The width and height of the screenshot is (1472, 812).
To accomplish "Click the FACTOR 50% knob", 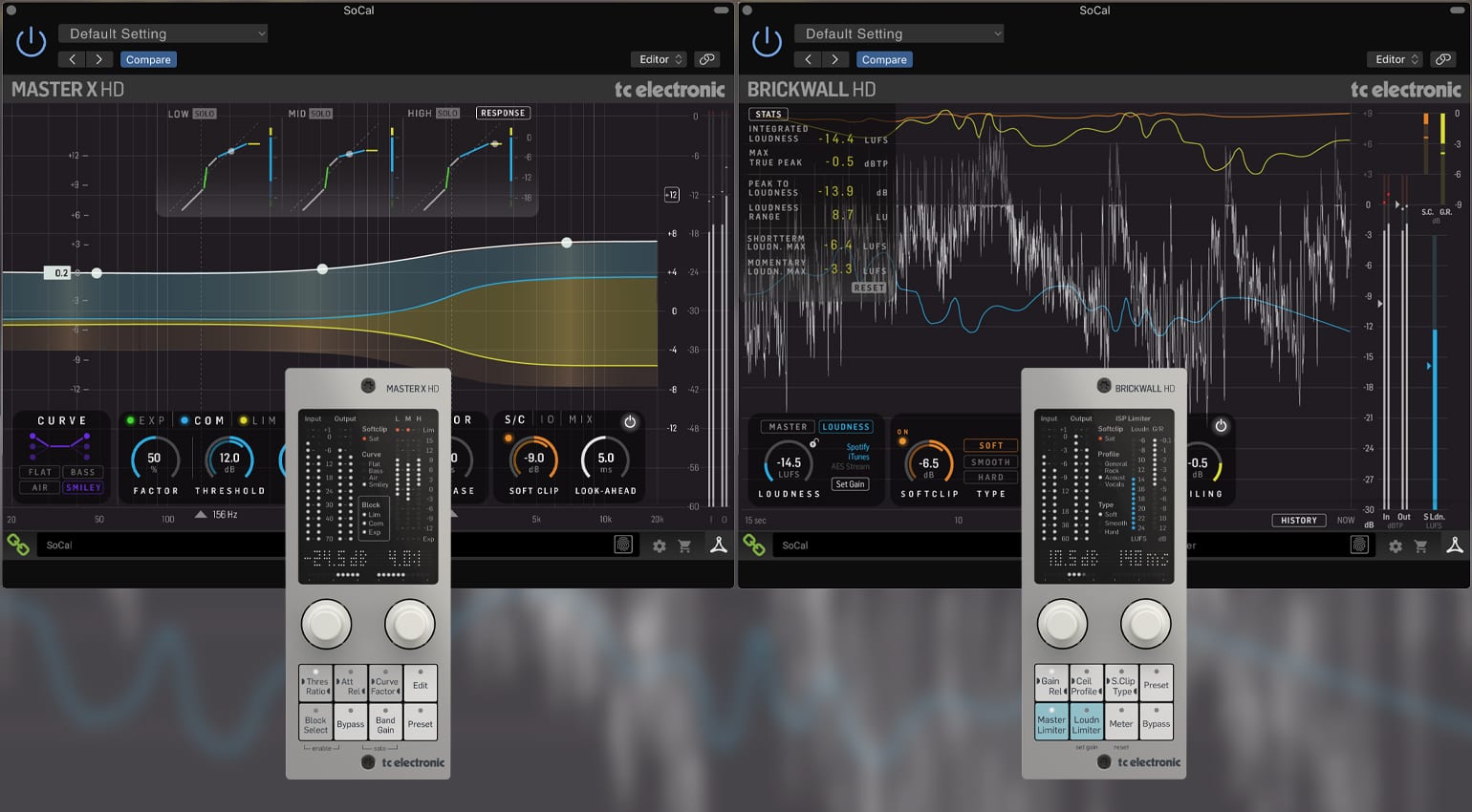I will click(155, 459).
